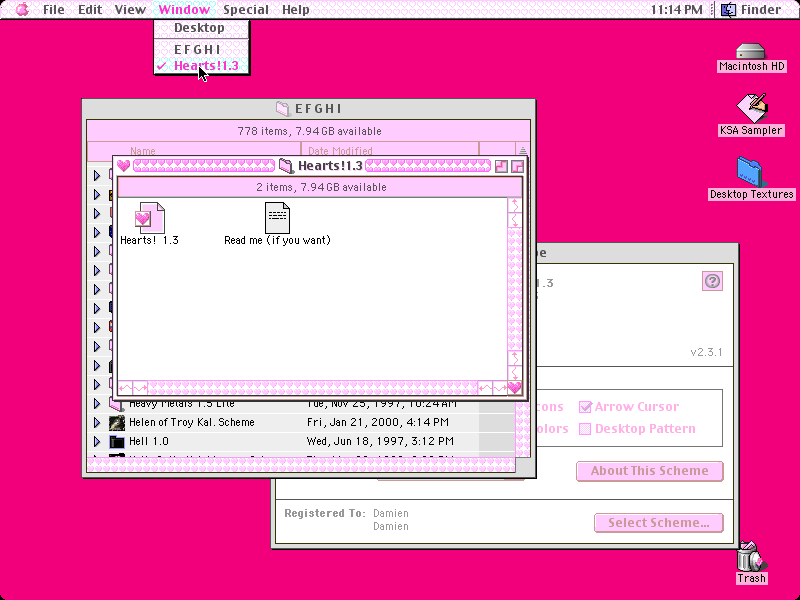Viewport: 800px width, 600px height.
Task: Click up arrow at top of Hearts!1.3 vertical scrollbar
Action: coord(515,206)
